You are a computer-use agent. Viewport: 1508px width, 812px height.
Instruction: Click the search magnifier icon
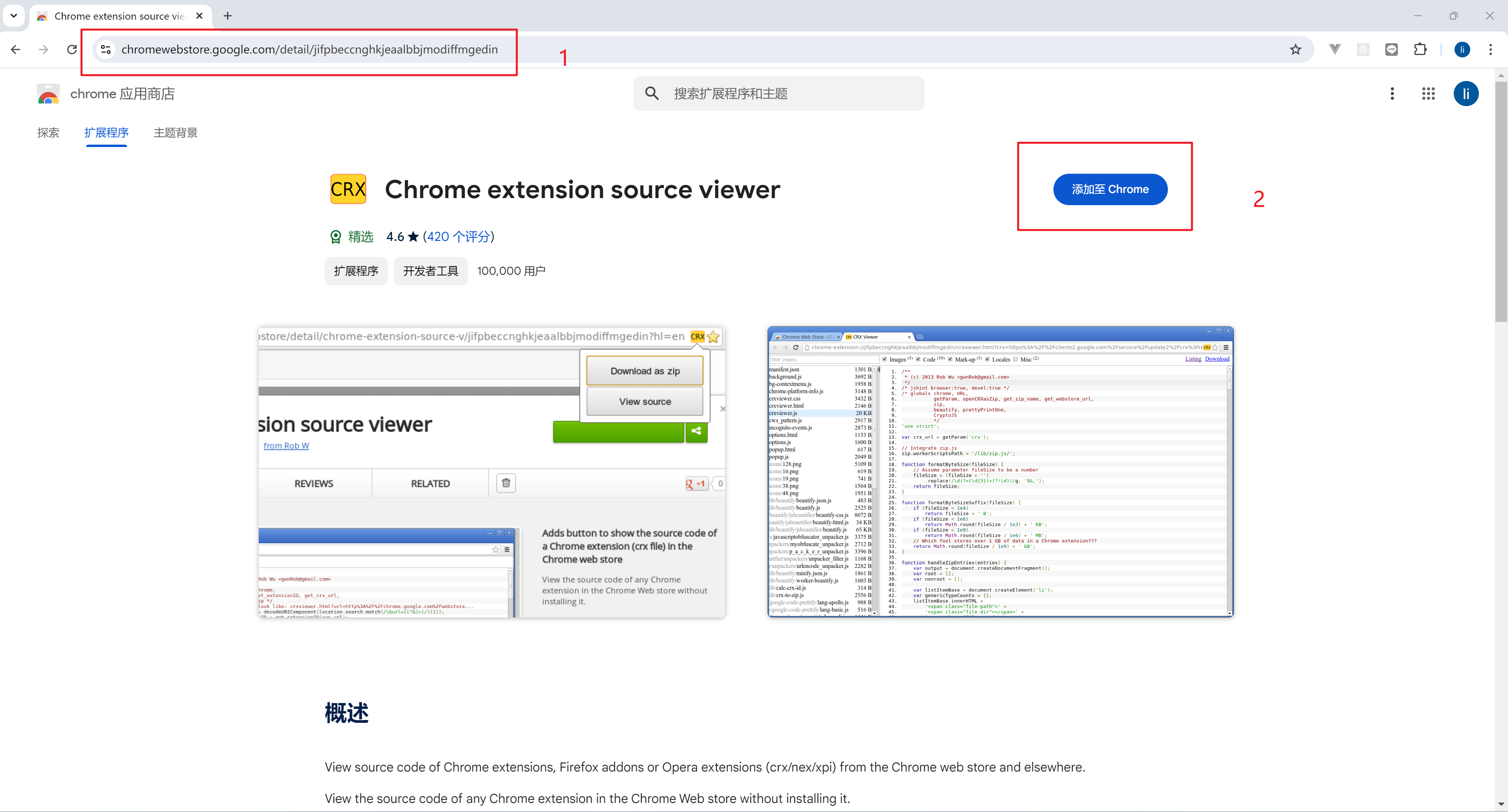point(652,94)
